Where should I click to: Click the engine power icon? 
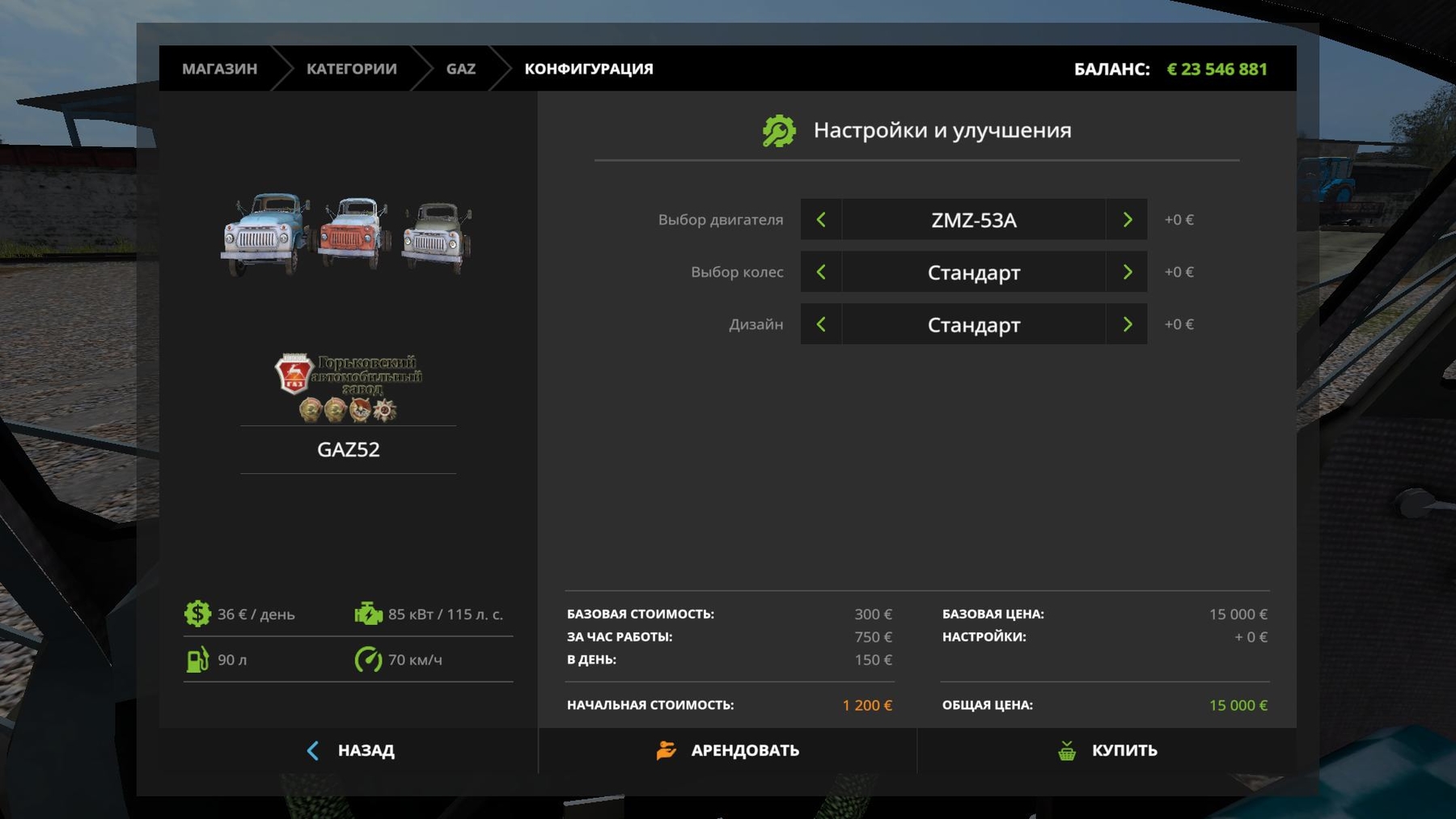pos(368,614)
